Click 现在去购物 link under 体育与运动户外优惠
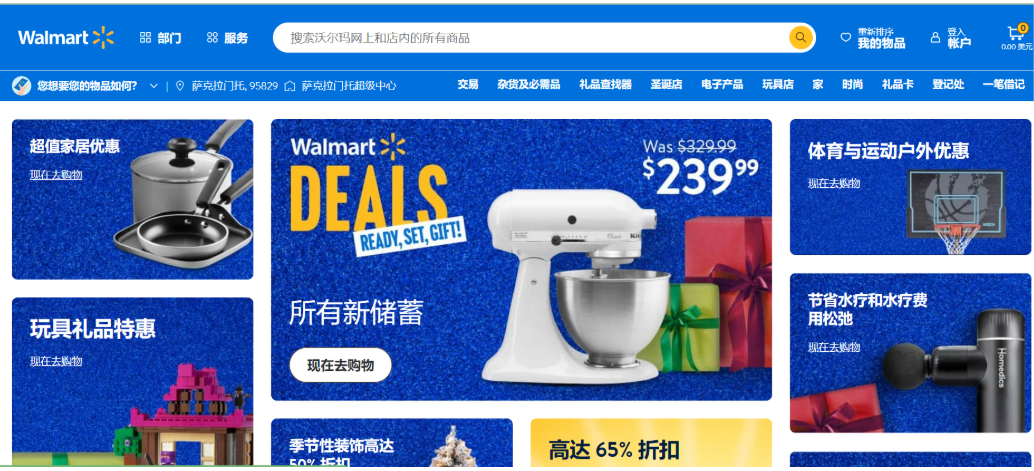The image size is (1034, 471). pyautogui.click(x=834, y=183)
